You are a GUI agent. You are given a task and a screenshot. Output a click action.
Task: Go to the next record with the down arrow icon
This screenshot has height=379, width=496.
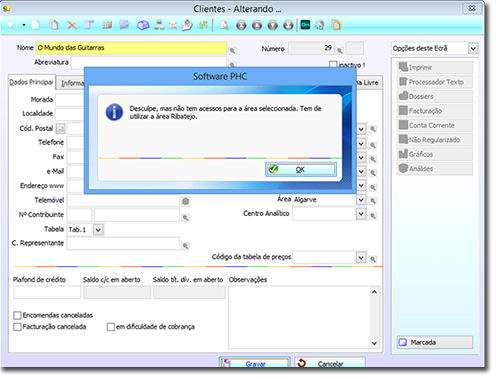click(x=273, y=25)
